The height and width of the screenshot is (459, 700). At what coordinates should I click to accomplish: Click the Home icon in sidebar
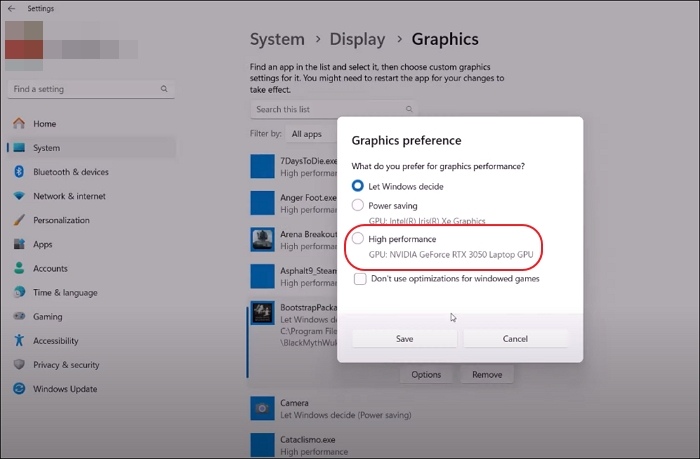pos(18,124)
